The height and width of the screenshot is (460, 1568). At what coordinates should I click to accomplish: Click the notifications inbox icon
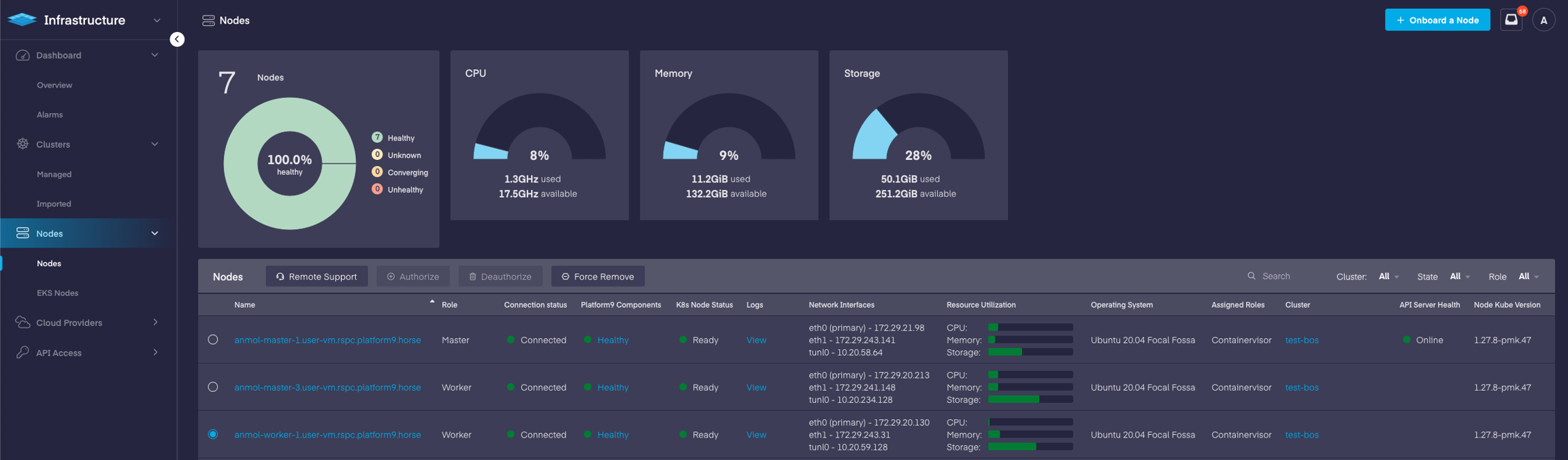[x=1511, y=20]
